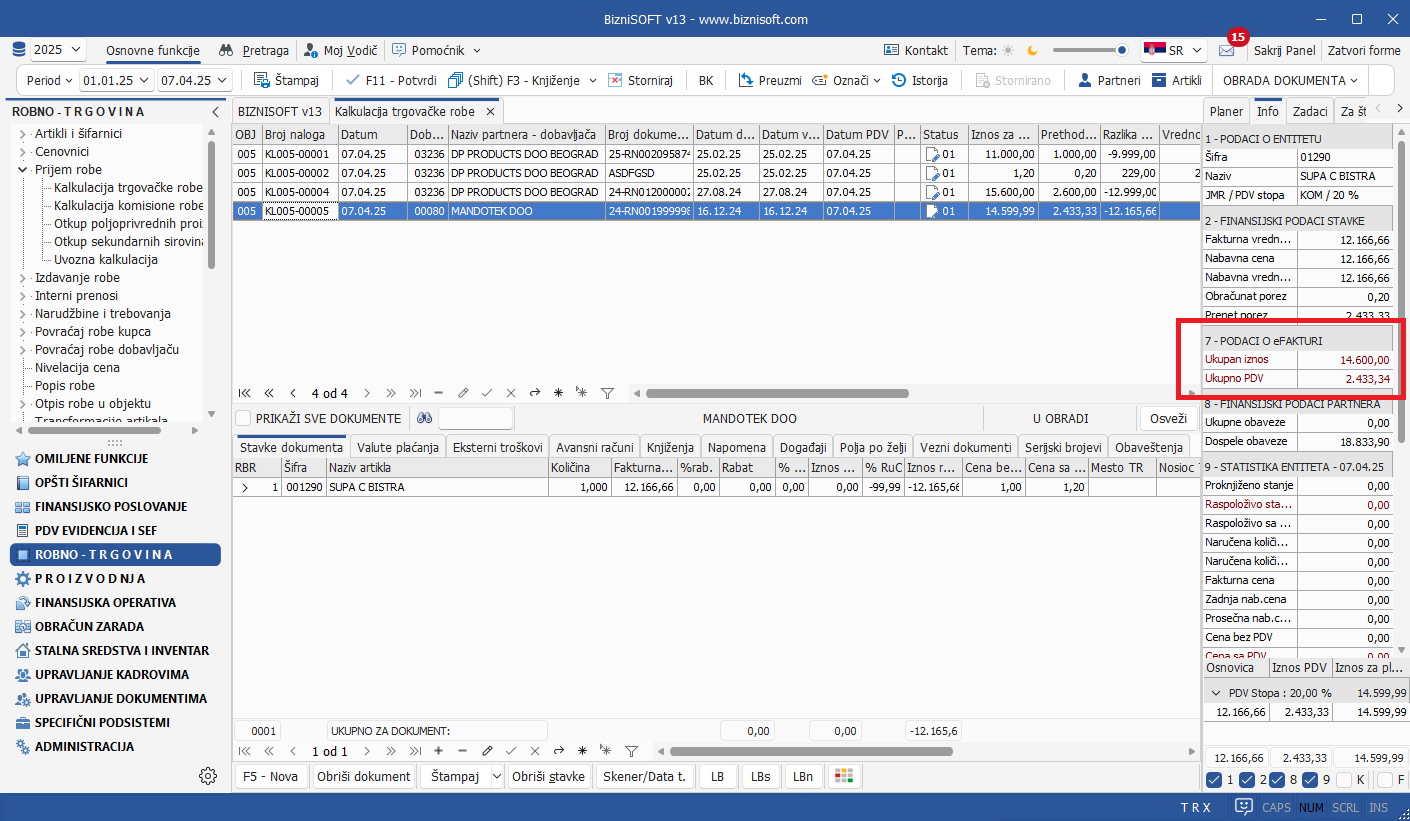Switch to the Knjiženja tab

point(669,447)
